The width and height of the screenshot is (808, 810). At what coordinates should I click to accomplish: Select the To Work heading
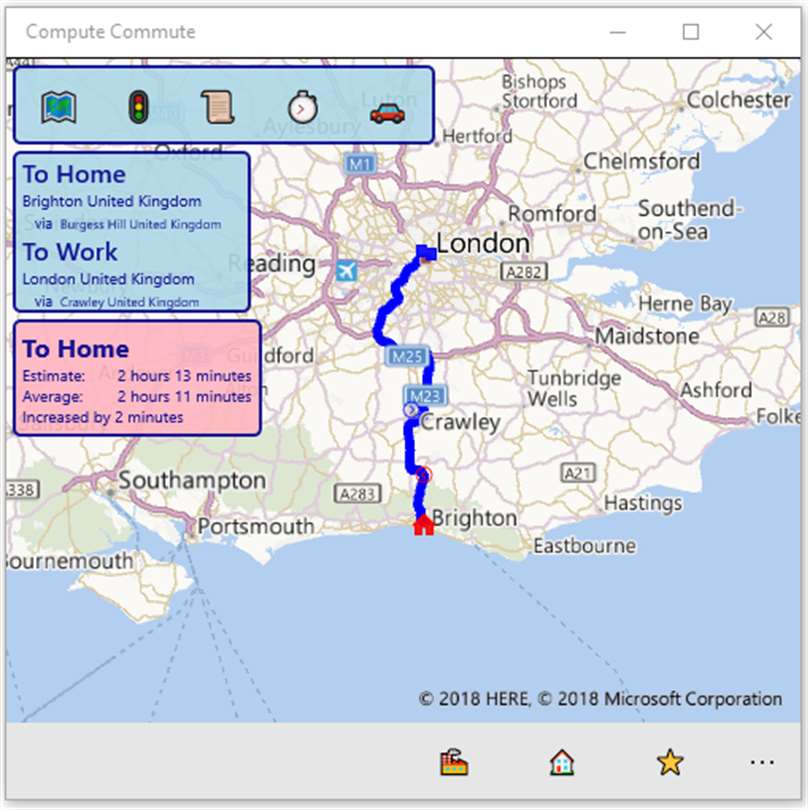coord(70,252)
